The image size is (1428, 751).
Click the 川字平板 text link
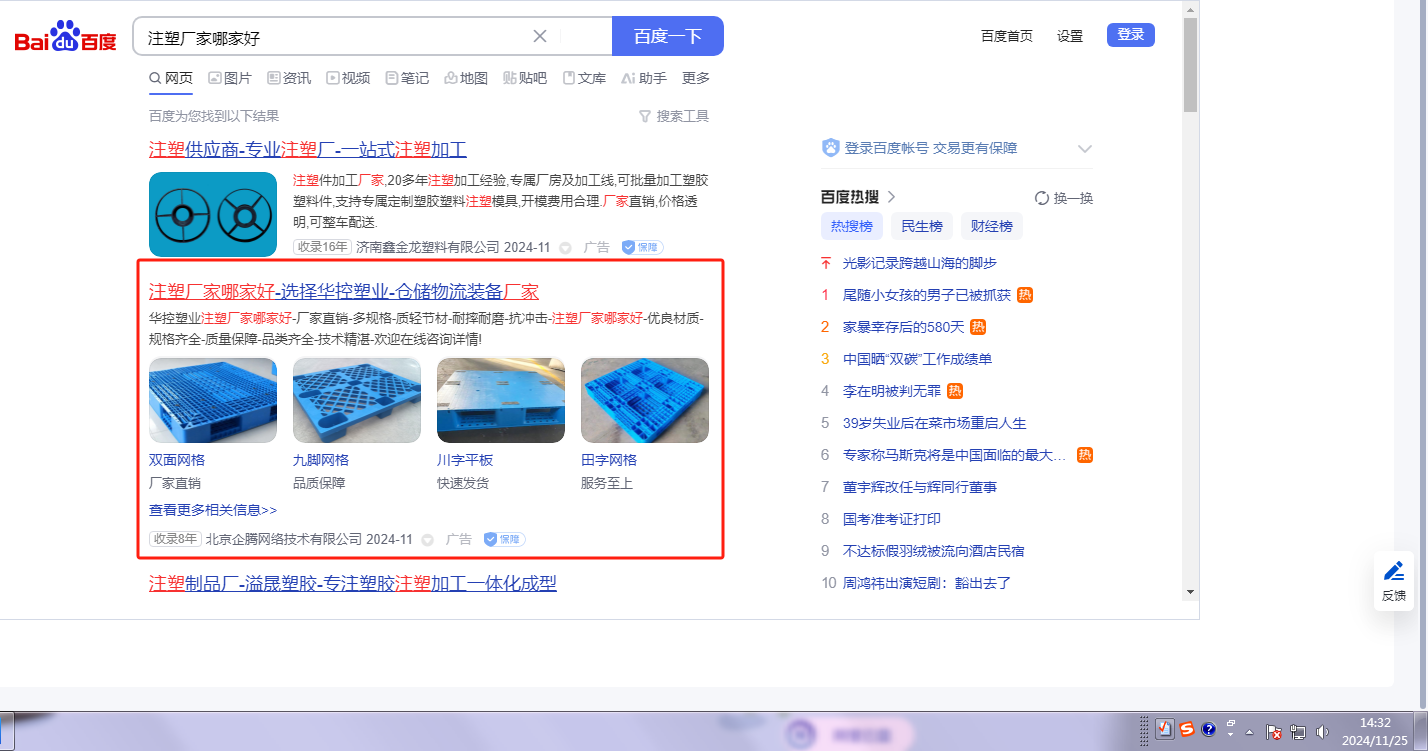point(465,460)
